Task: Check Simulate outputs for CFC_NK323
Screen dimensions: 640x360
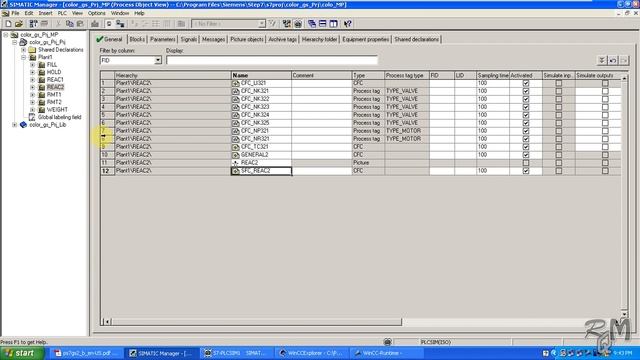Action: tap(605, 107)
